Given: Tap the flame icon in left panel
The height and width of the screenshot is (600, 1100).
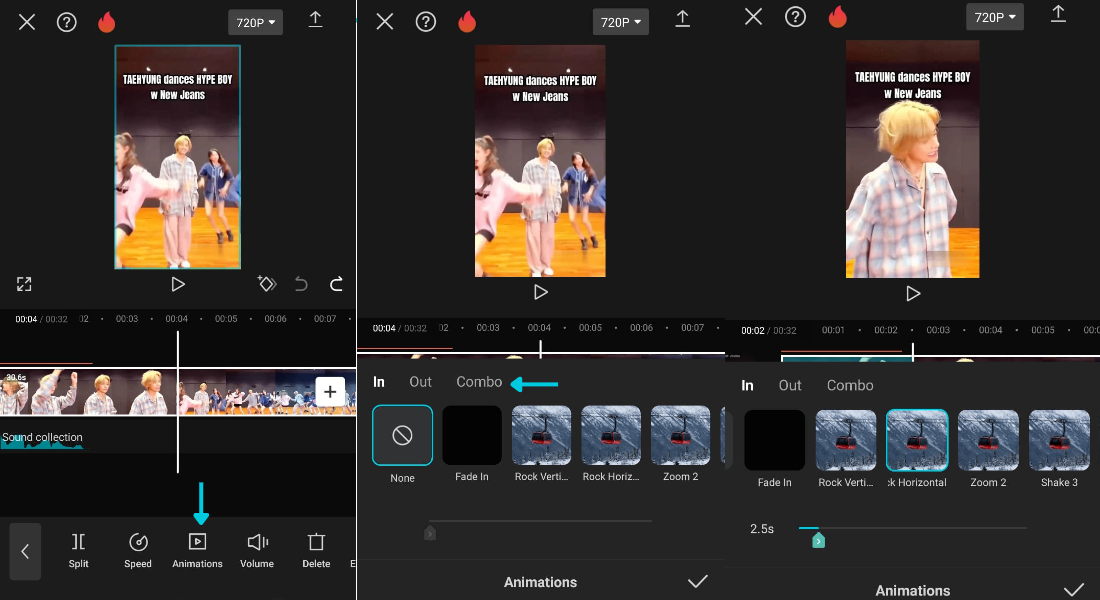Looking at the screenshot, I should pos(107,22).
